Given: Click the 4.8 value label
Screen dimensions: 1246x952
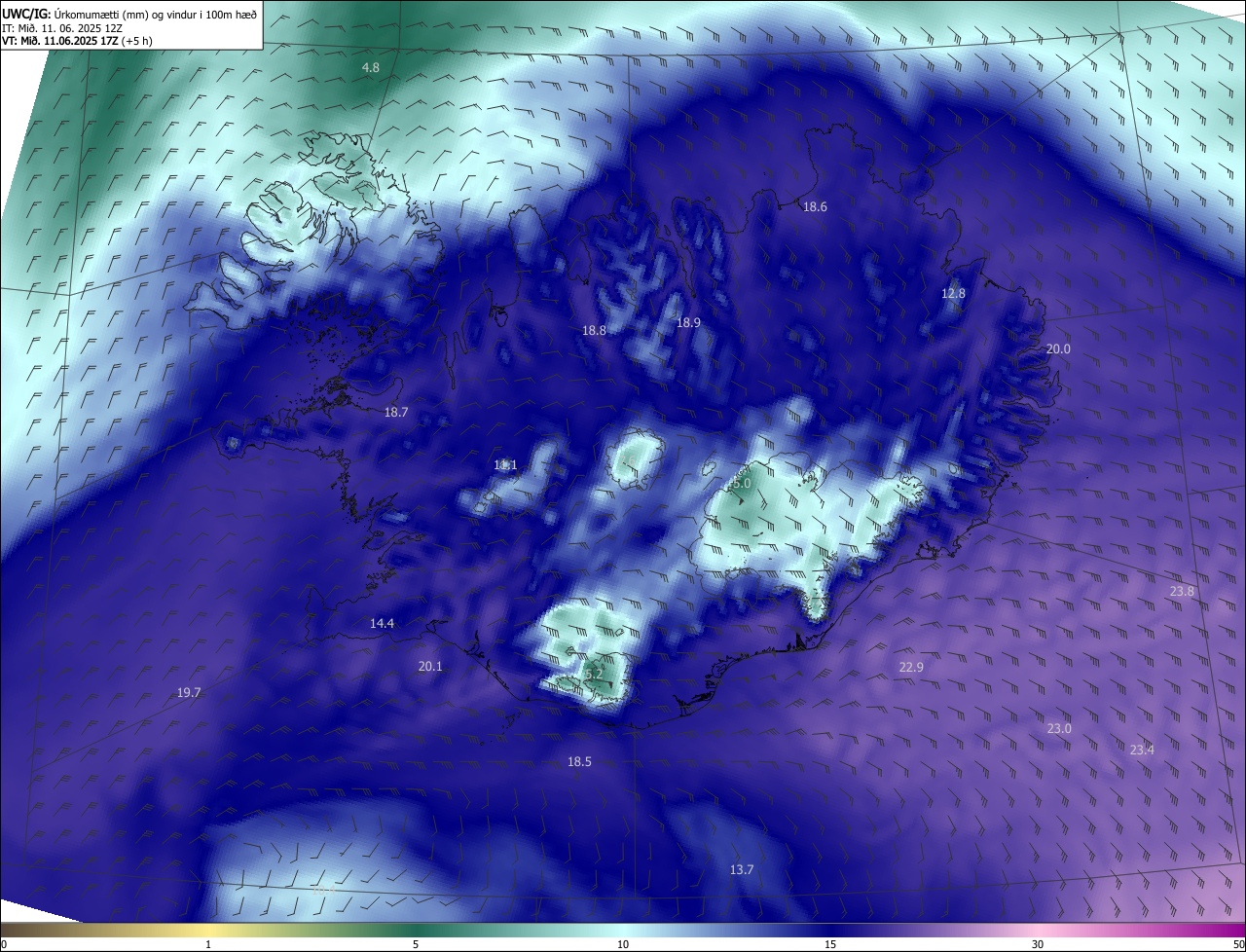Looking at the screenshot, I should click(x=371, y=67).
